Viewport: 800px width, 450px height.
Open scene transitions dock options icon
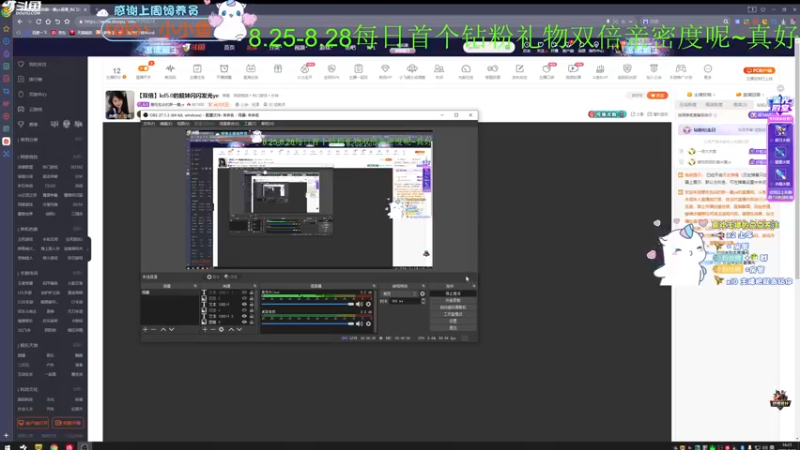tap(423, 286)
